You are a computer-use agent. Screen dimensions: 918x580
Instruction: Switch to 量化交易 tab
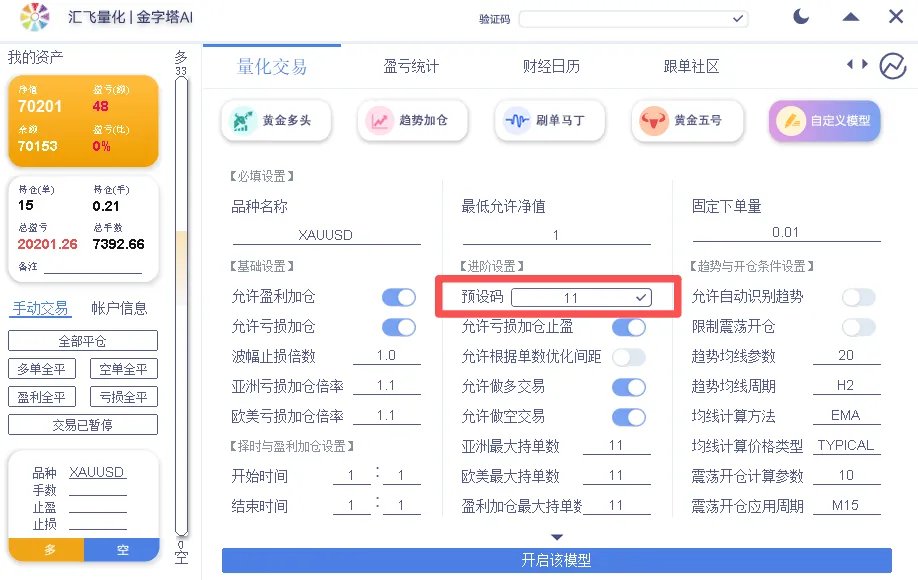tap(272, 67)
